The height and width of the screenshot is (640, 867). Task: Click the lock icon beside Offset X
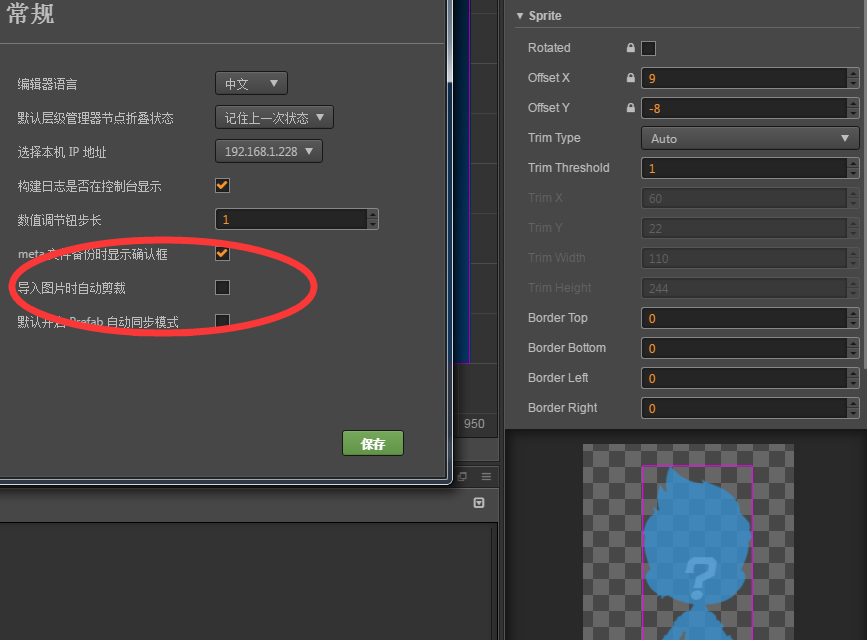[x=630, y=77]
